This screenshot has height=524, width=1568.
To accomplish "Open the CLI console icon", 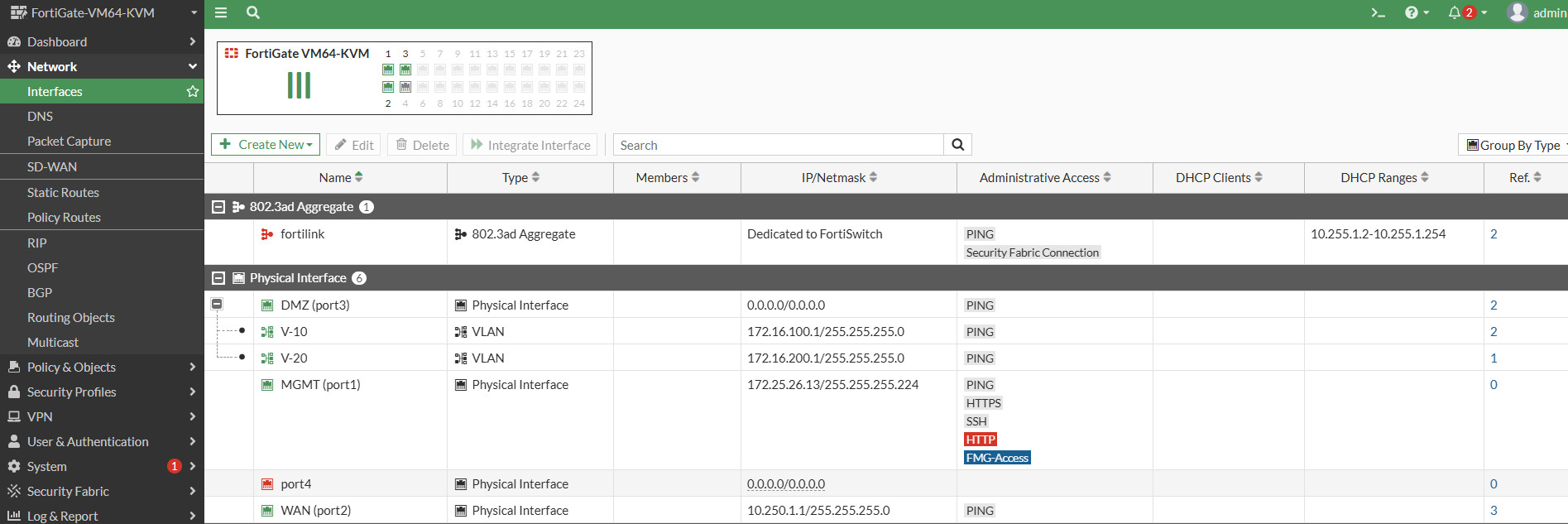I will (1378, 12).
